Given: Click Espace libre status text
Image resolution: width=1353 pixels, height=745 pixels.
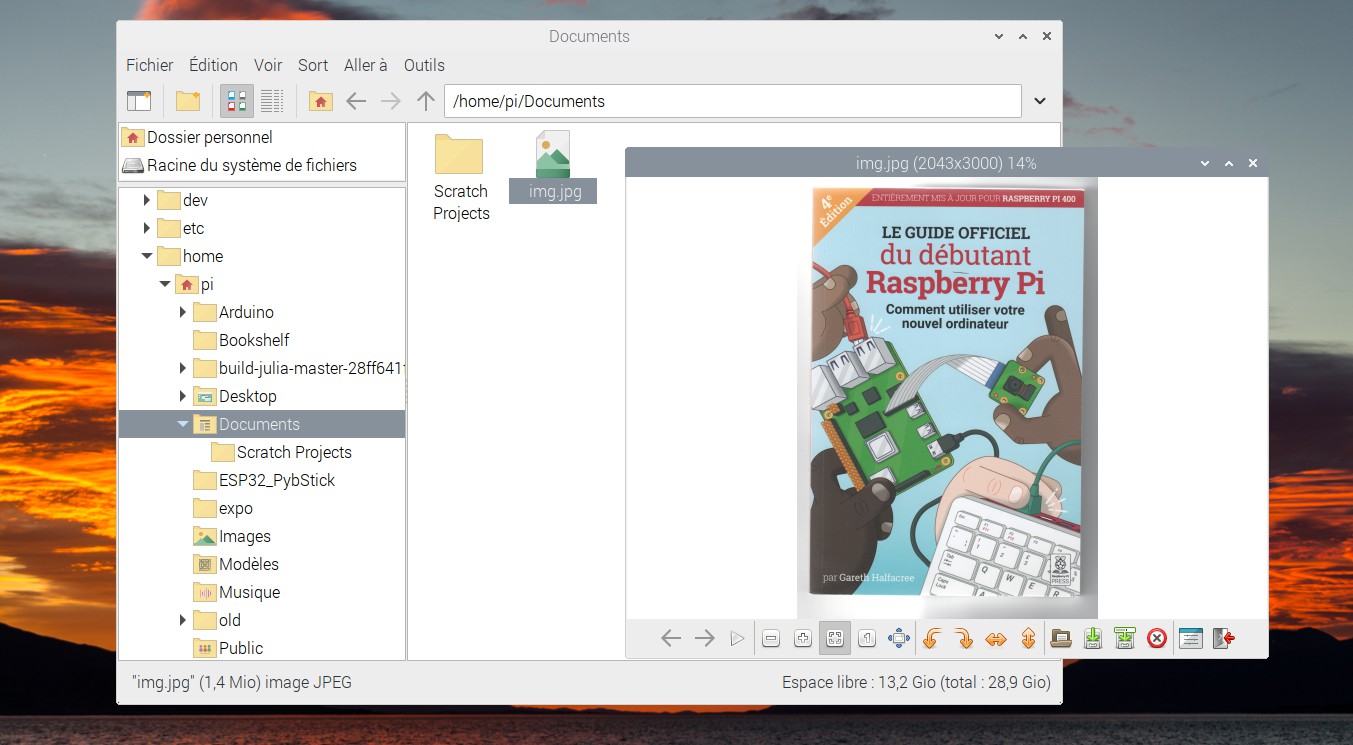Looking at the screenshot, I should [916, 683].
